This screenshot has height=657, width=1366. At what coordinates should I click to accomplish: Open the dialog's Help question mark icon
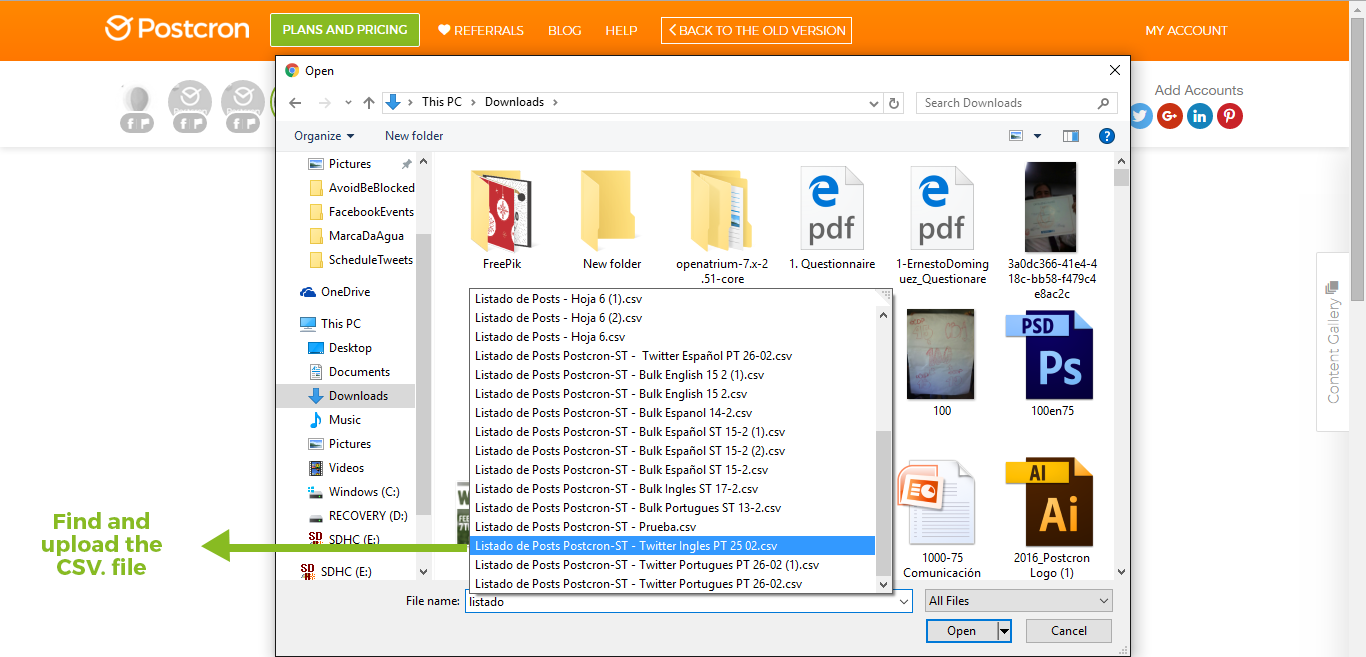coord(1106,135)
